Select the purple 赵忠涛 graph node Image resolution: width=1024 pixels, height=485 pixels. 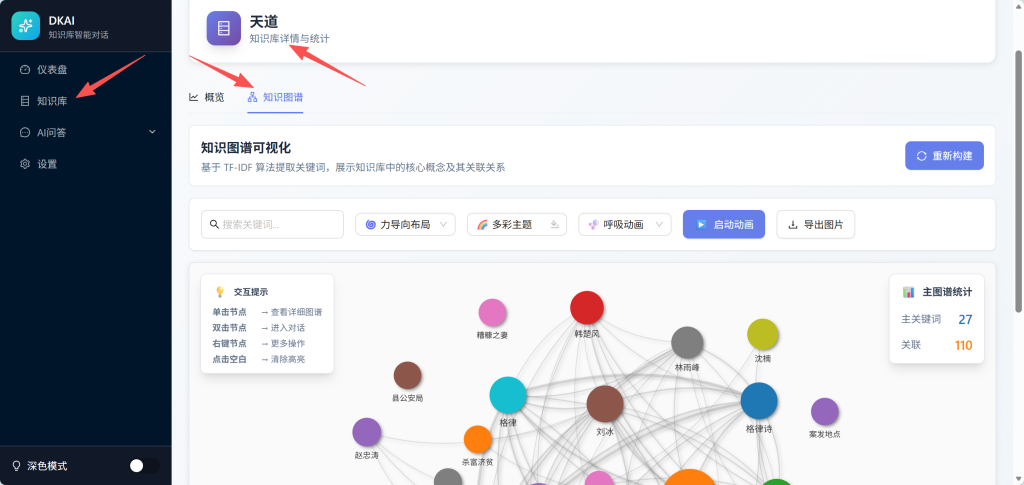coord(366,433)
